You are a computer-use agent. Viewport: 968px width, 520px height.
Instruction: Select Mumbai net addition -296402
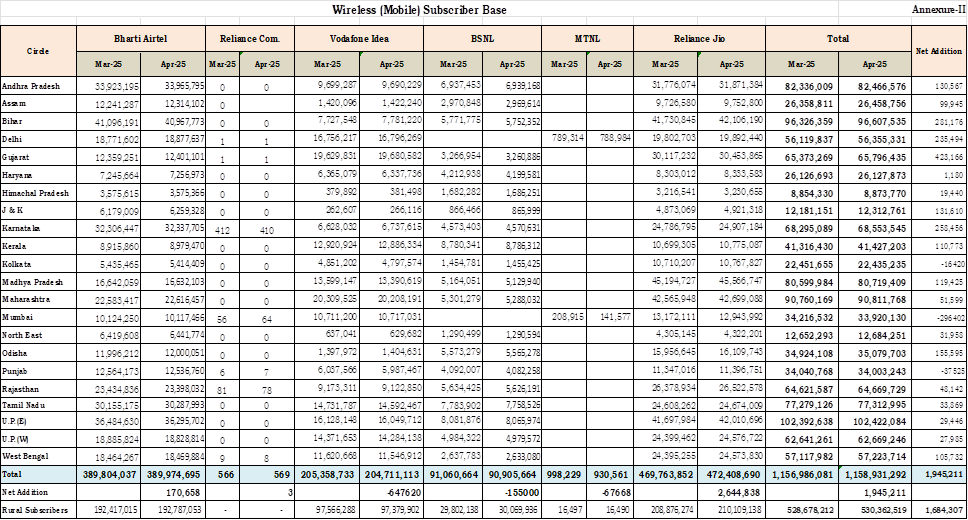pyautogui.click(x=949, y=319)
